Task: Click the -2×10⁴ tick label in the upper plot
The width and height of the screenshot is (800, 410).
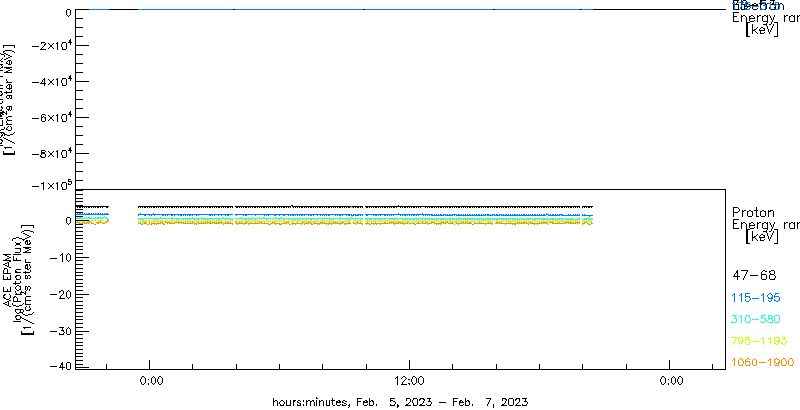Action: click(51, 45)
